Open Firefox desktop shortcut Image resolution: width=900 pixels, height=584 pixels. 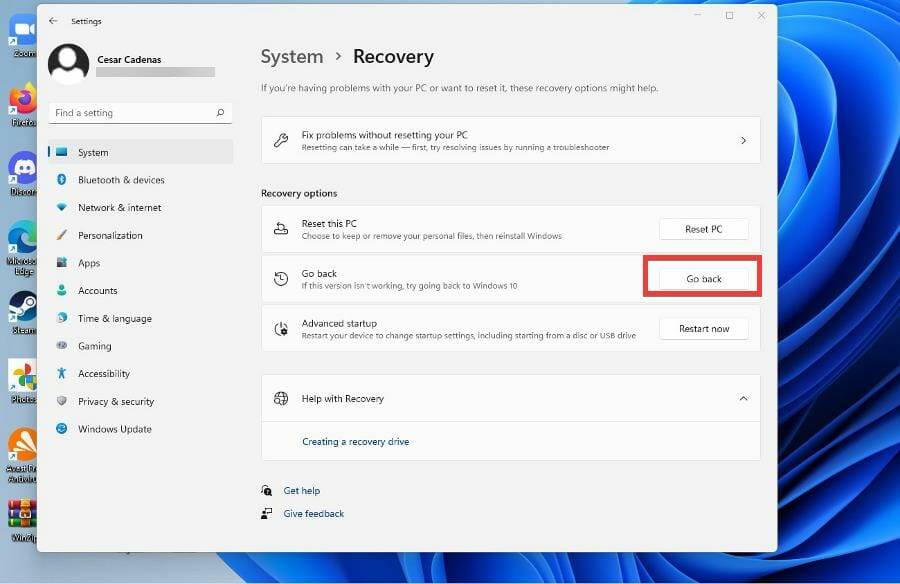tap(23, 105)
